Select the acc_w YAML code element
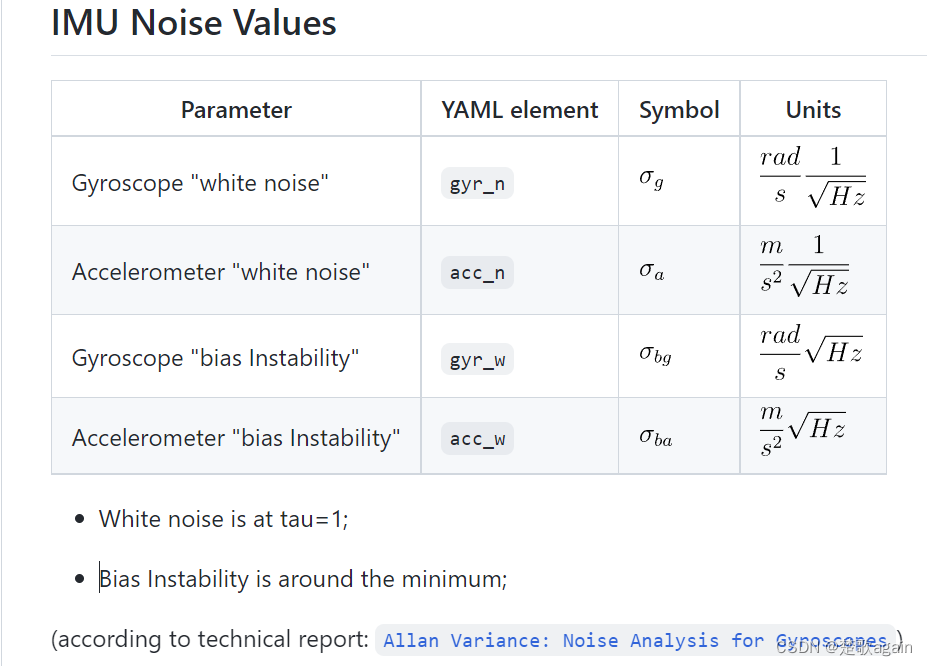The image size is (927, 666). (477, 439)
